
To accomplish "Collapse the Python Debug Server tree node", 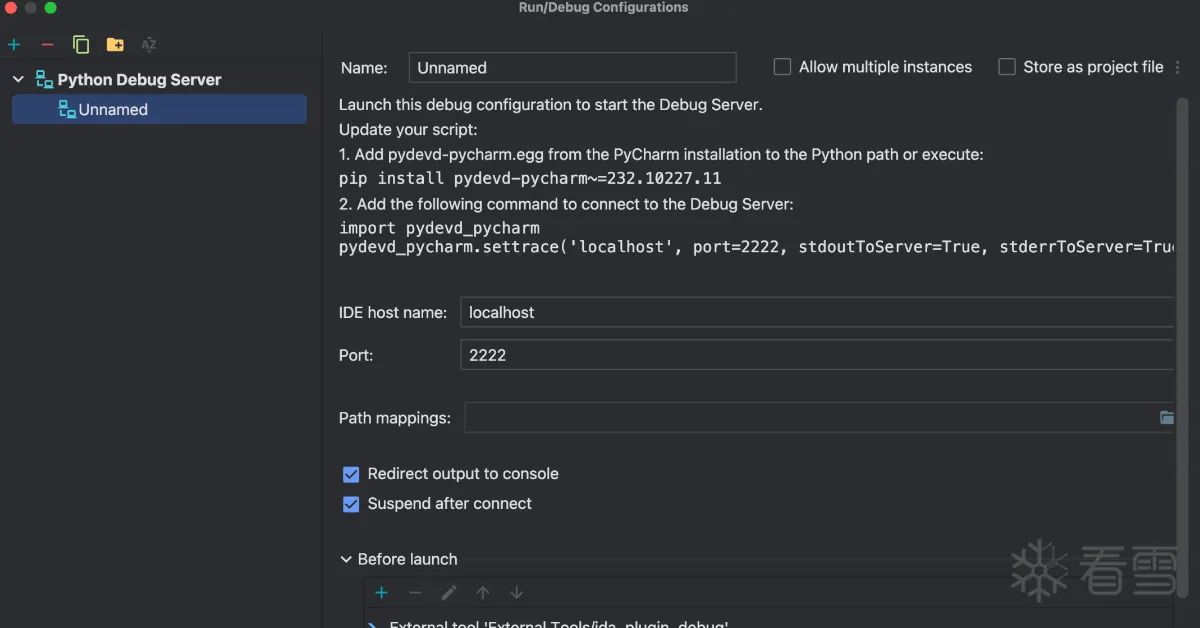I will (x=18, y=79).
